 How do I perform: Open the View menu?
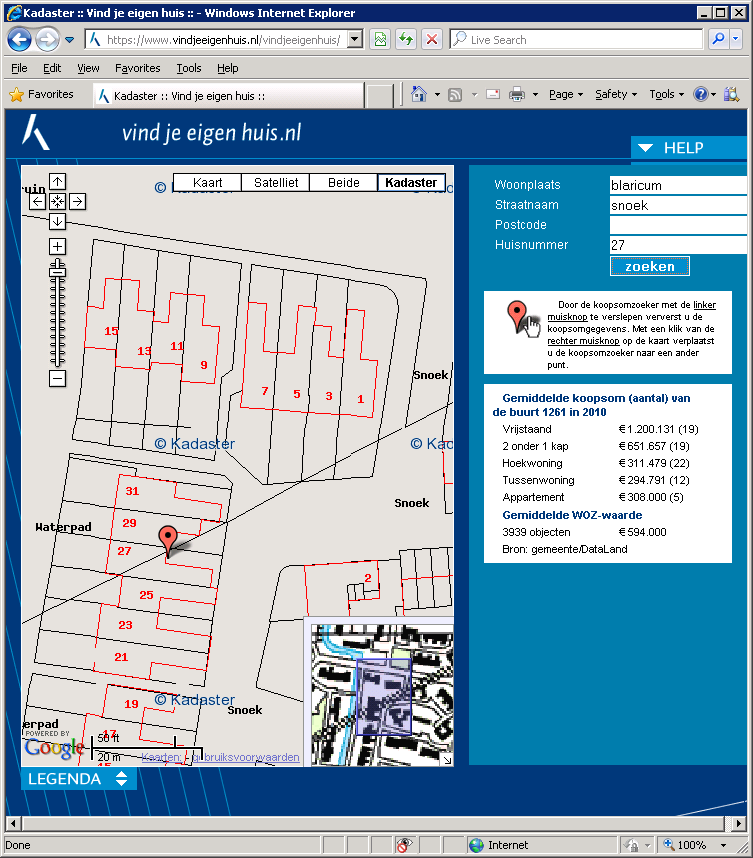(x=88, y=68)
